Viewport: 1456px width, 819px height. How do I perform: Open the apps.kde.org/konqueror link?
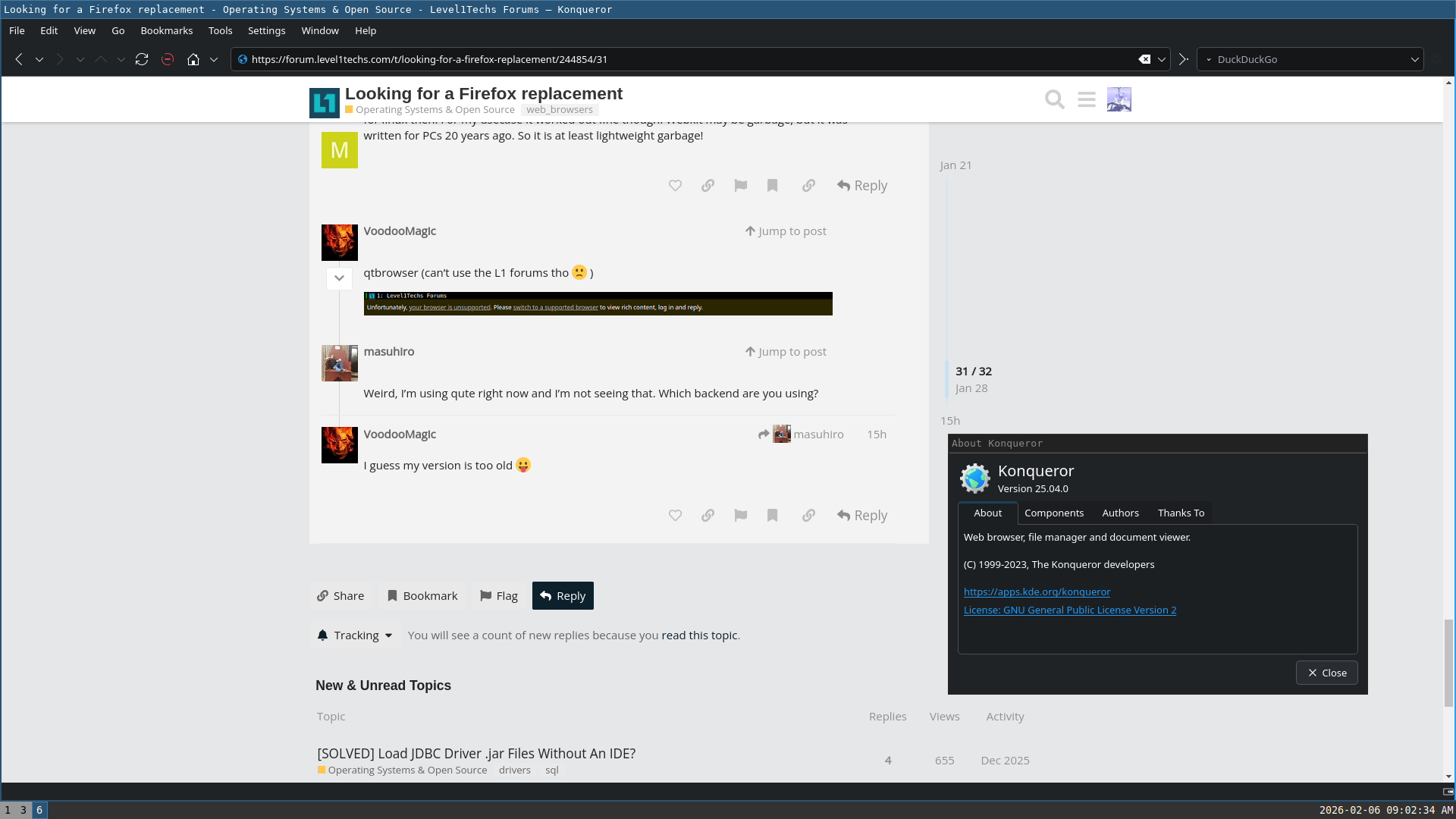(x=1037, y=592)
